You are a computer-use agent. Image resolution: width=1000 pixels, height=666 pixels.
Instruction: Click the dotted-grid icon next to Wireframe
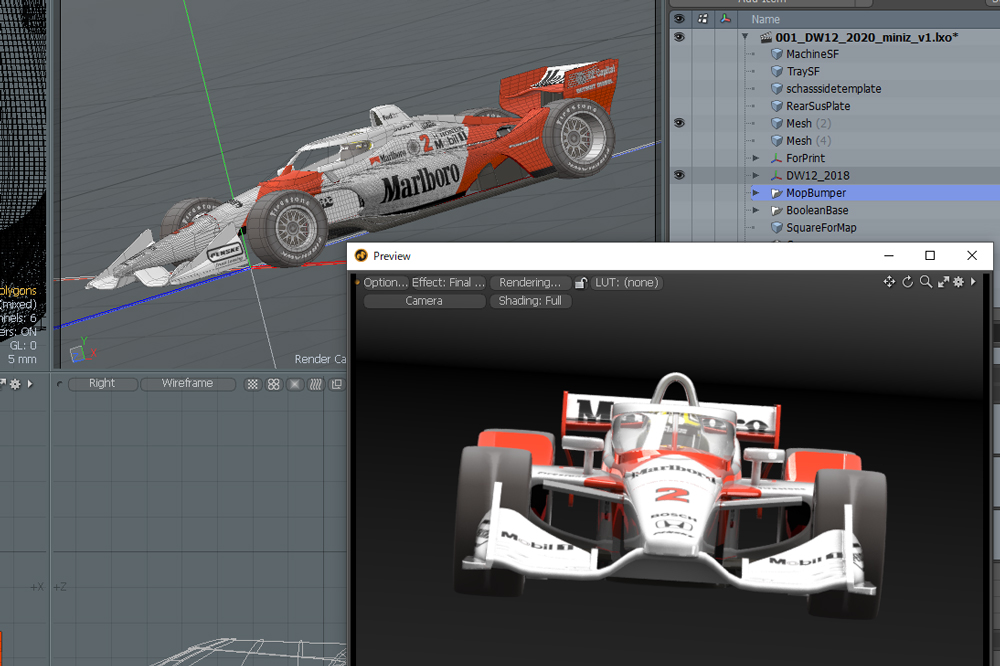point(253,384)
